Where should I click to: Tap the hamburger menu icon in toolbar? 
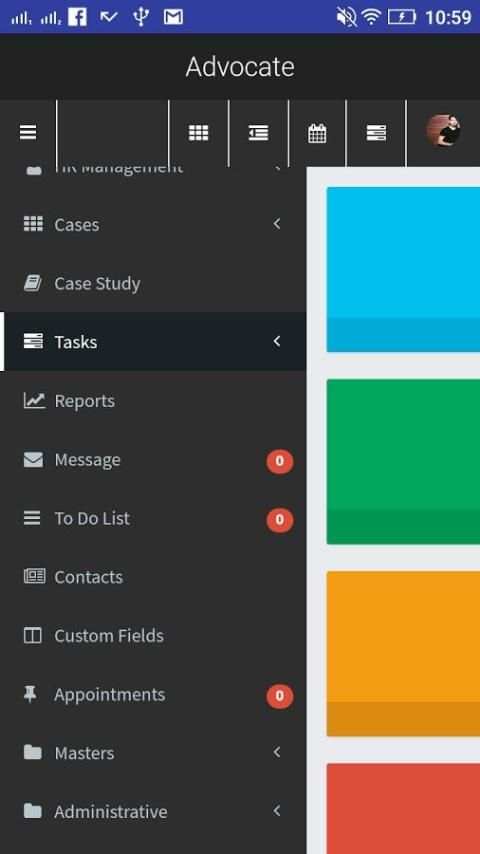click(x=28, y=132)
